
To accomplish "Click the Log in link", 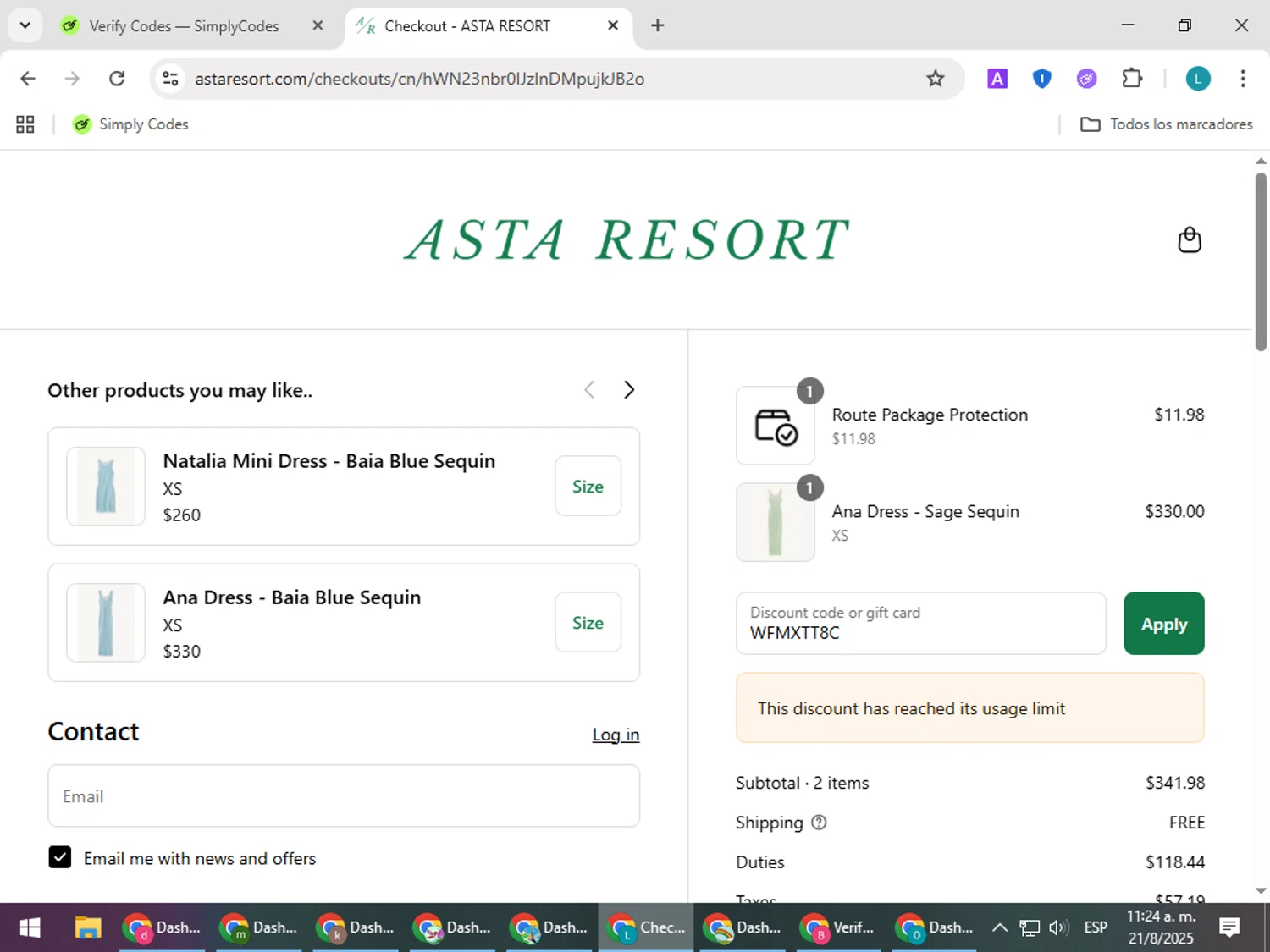I will point(616,735).
